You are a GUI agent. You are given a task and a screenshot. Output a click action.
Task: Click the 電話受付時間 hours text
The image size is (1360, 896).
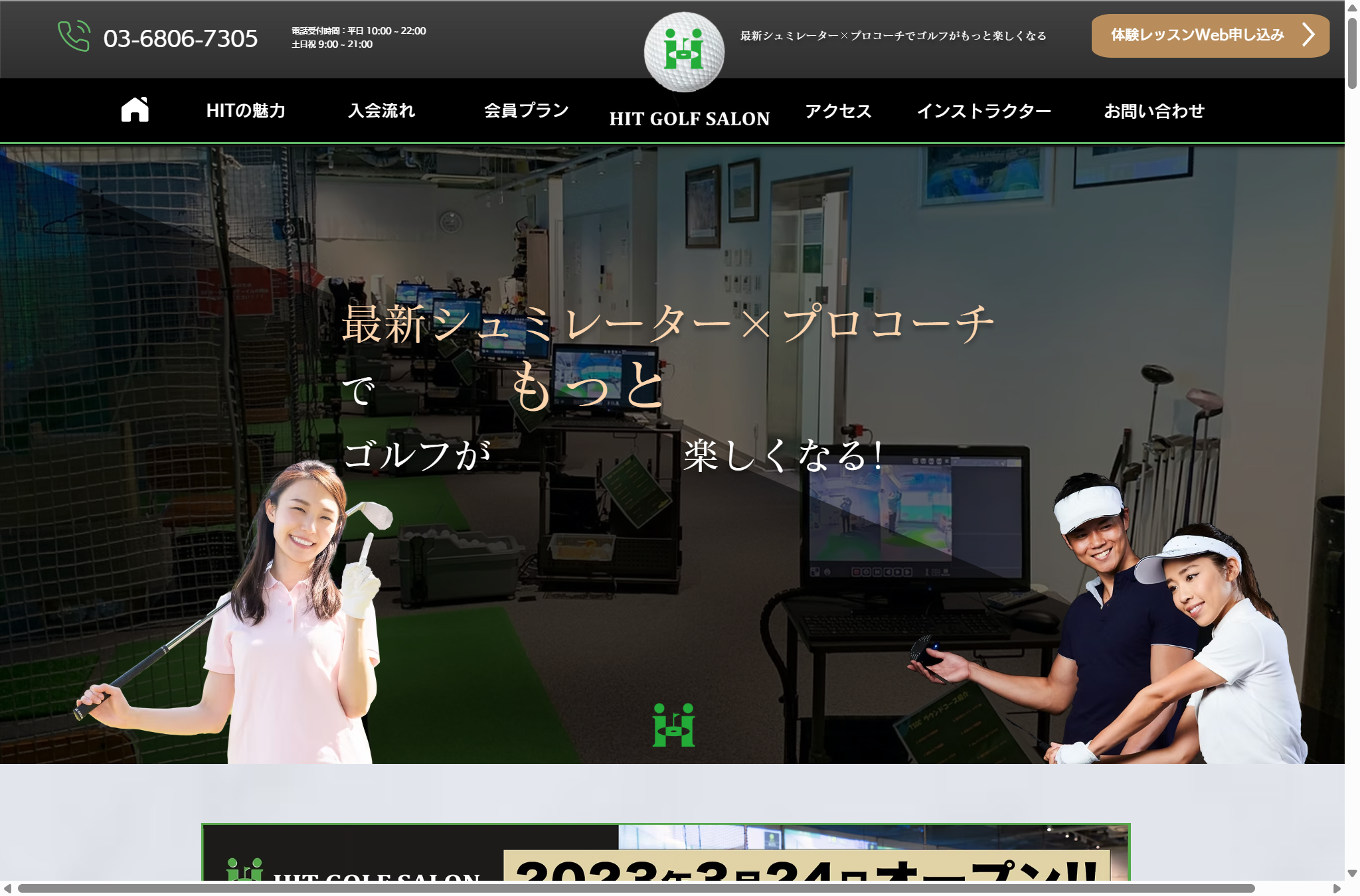click(x=359, y=37)
